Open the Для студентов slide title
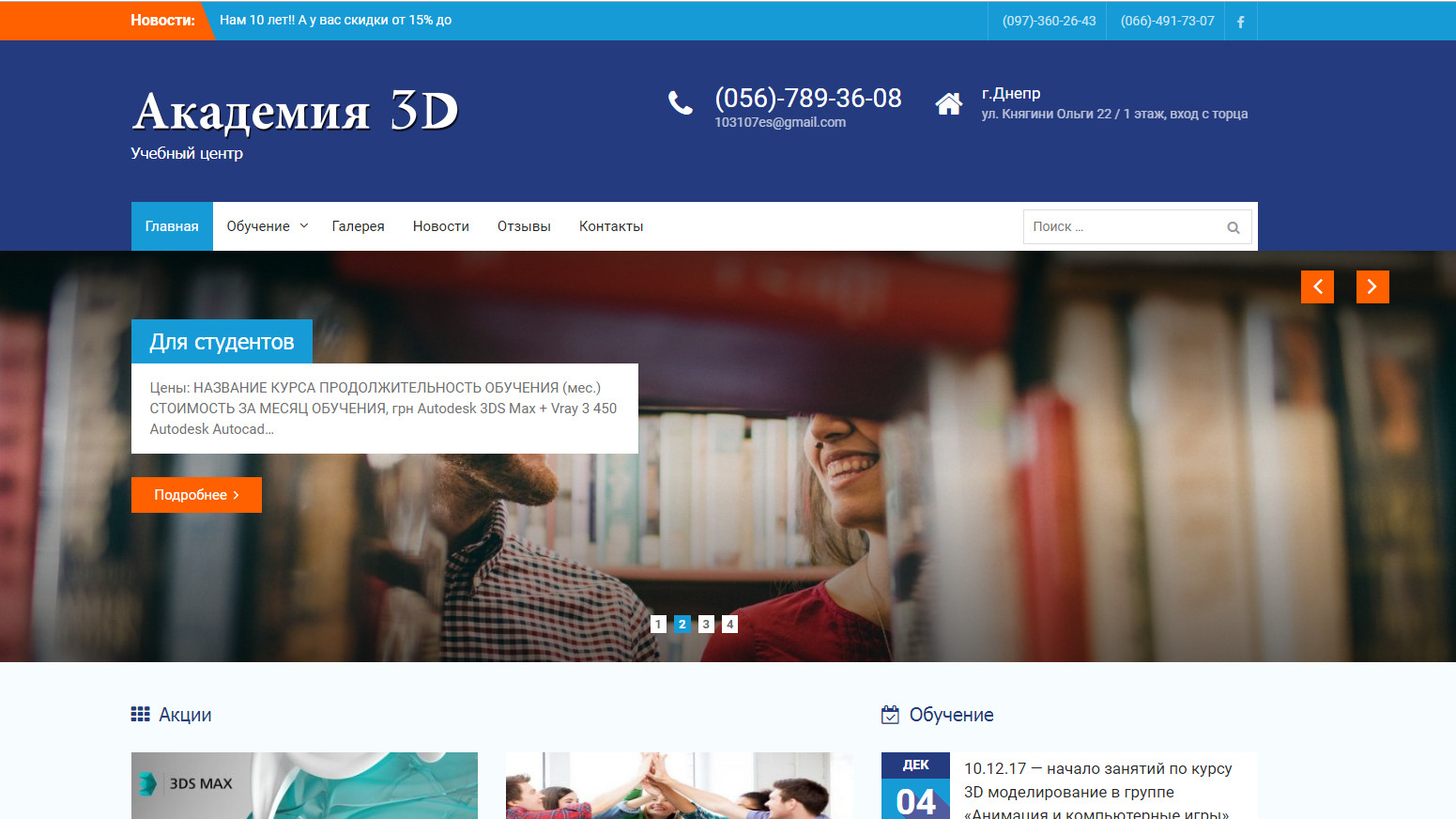The image size is (1456, 819). tap(222, 342)
